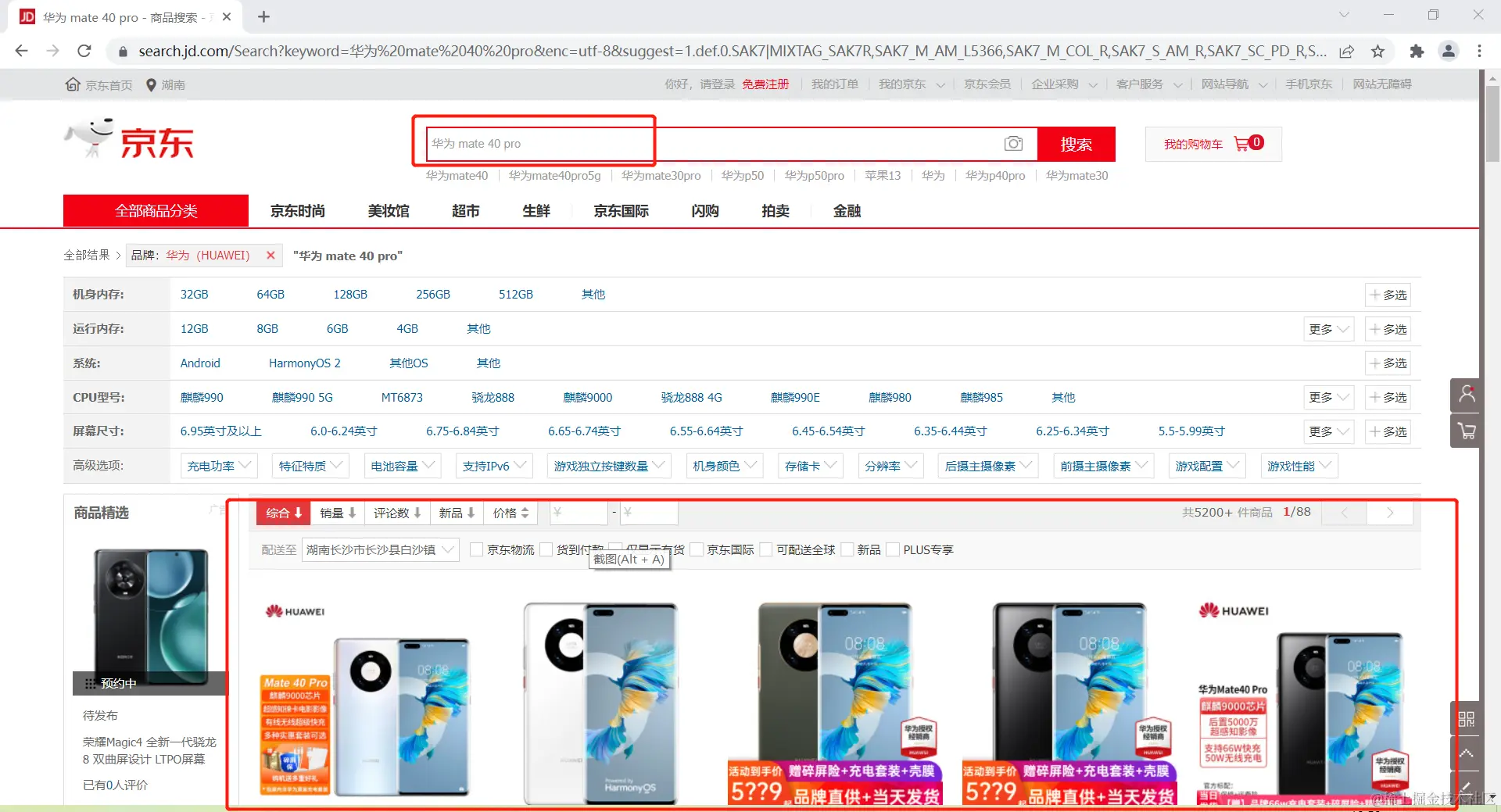
Task: Click the minimum price input field
Action: click(579, 513)
